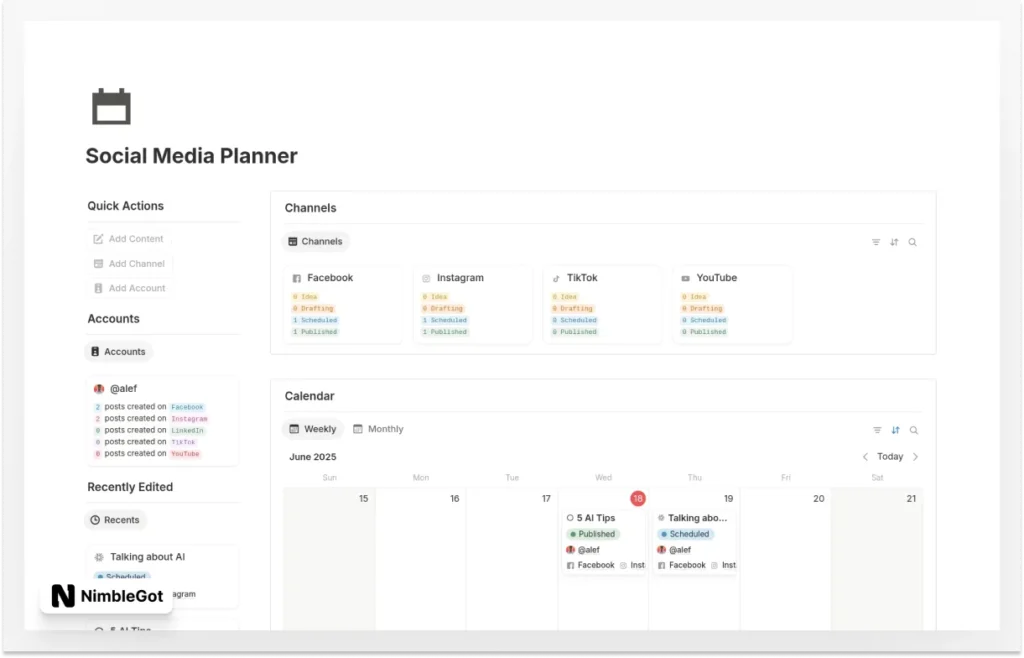Image resolution: width=1024 pixels, height=658 pixels.
Task: Select the TikTok music note icon
Action: tap(558, 278)
